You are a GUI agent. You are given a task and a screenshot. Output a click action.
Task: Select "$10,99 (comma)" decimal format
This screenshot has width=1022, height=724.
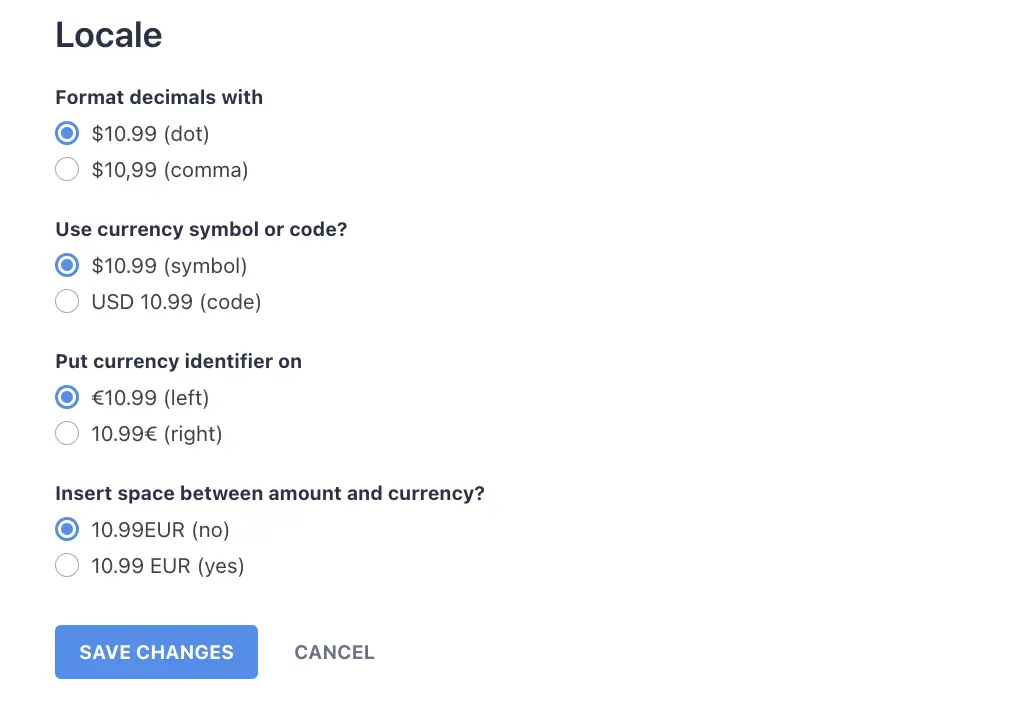pyautogui.click(x=66, y=169)
